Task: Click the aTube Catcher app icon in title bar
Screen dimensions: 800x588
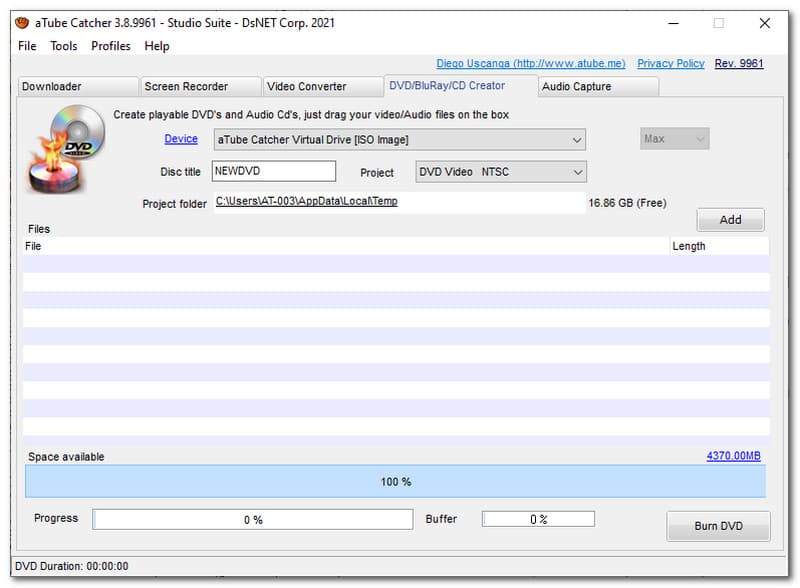Action: [x=22, y=23]
